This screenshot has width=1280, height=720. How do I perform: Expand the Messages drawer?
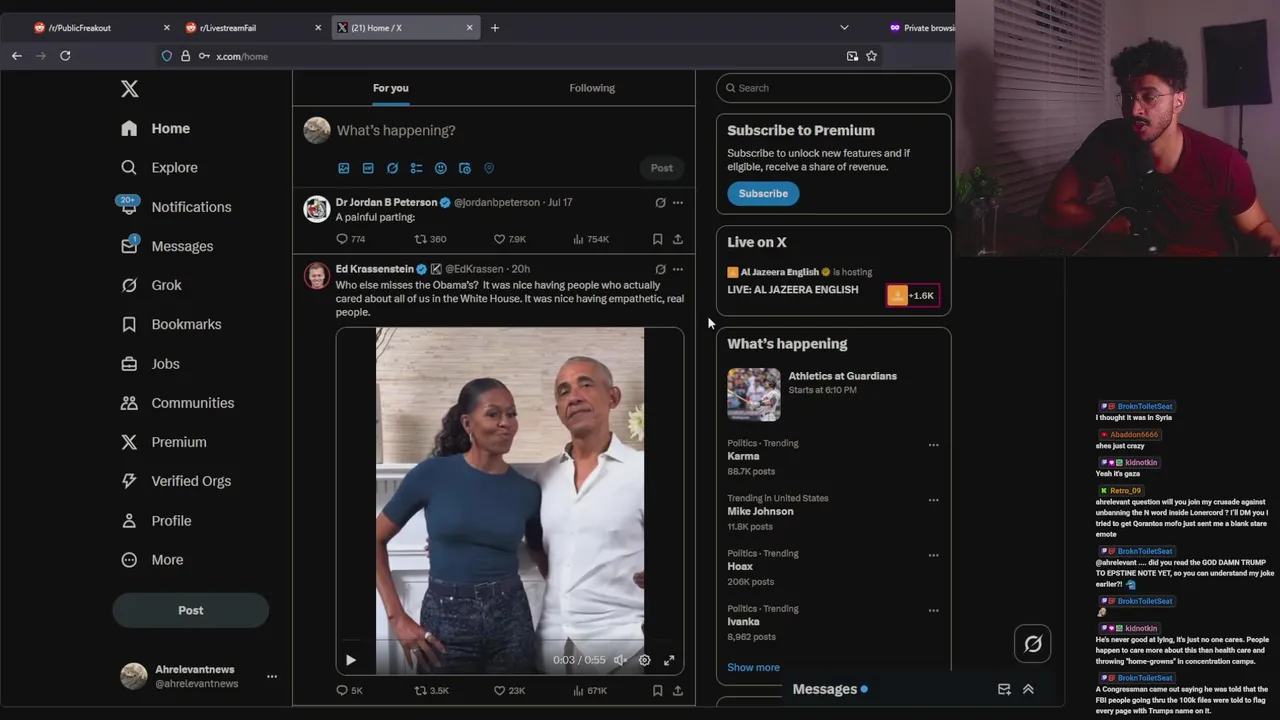(x=1028, y=689)
